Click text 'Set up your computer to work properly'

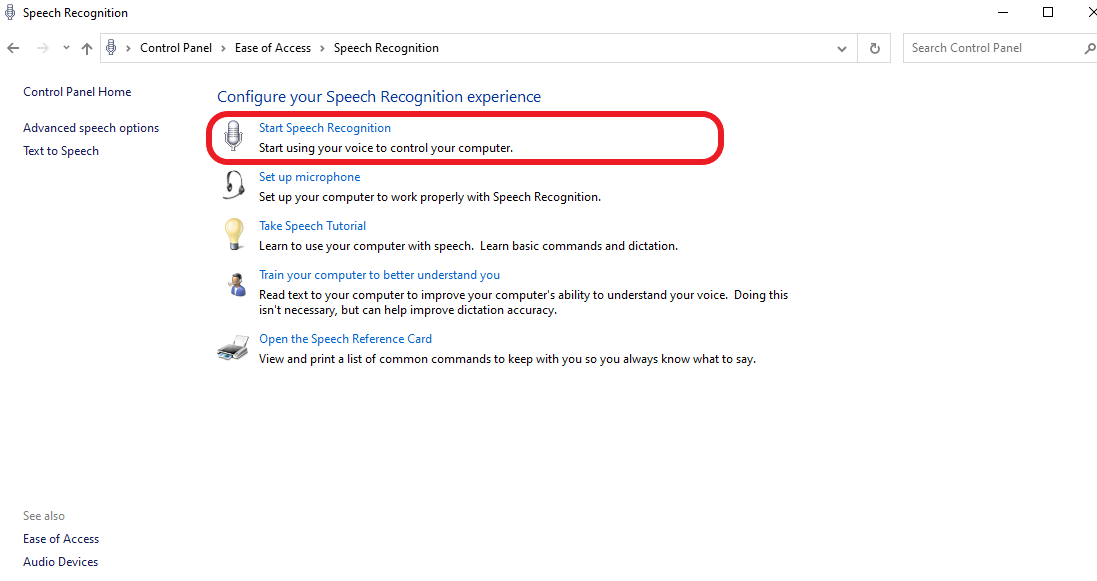coord(361,197)
